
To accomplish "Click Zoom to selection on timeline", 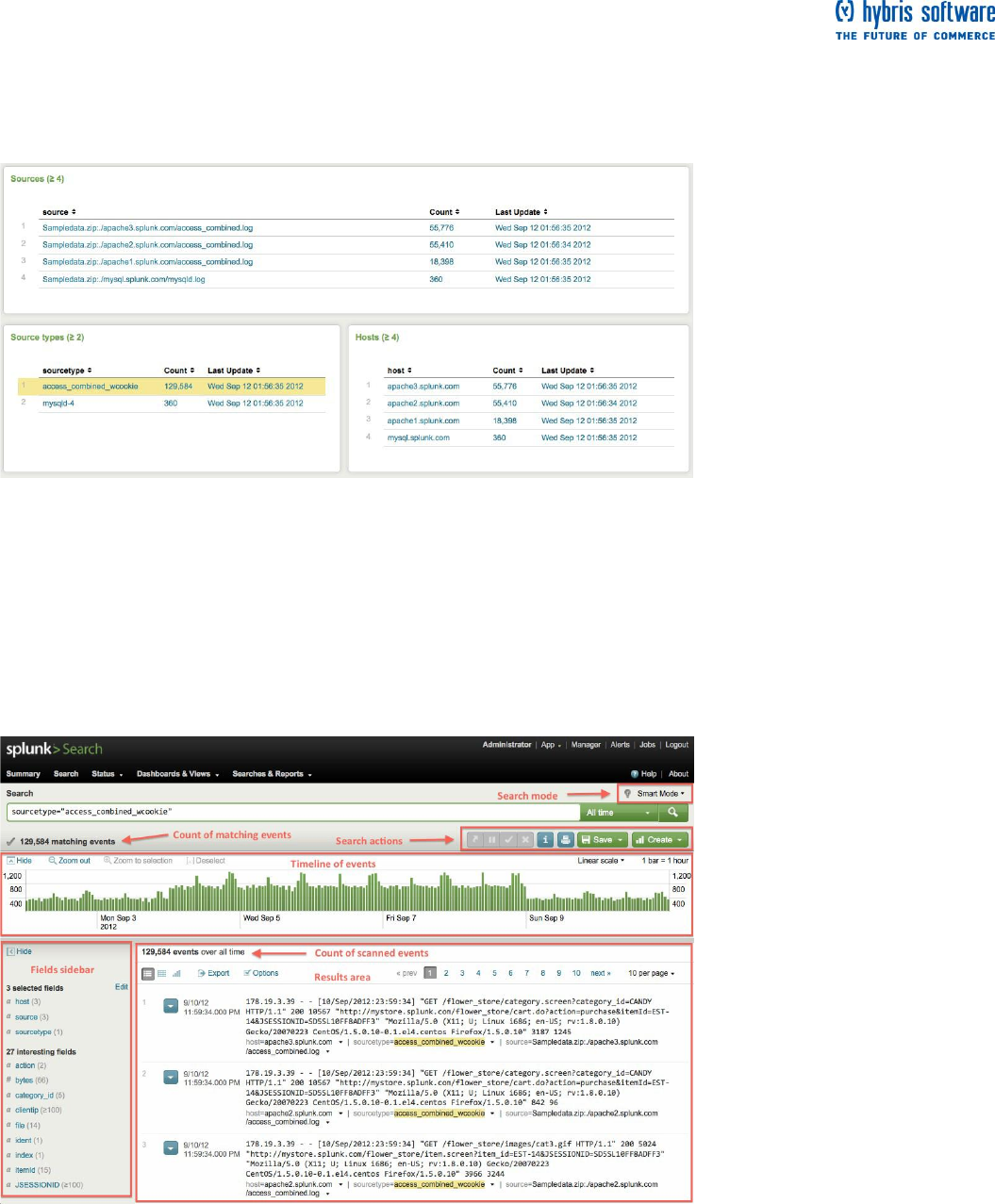I will 139,861.
